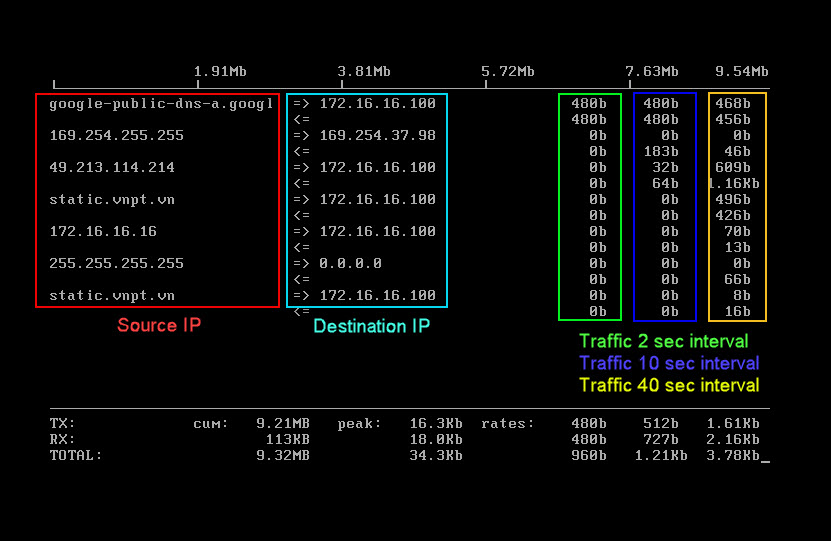Click peak RX value 18.0Kb
The height and width of the screenshot is (541, 831).
tap(436, 439)
